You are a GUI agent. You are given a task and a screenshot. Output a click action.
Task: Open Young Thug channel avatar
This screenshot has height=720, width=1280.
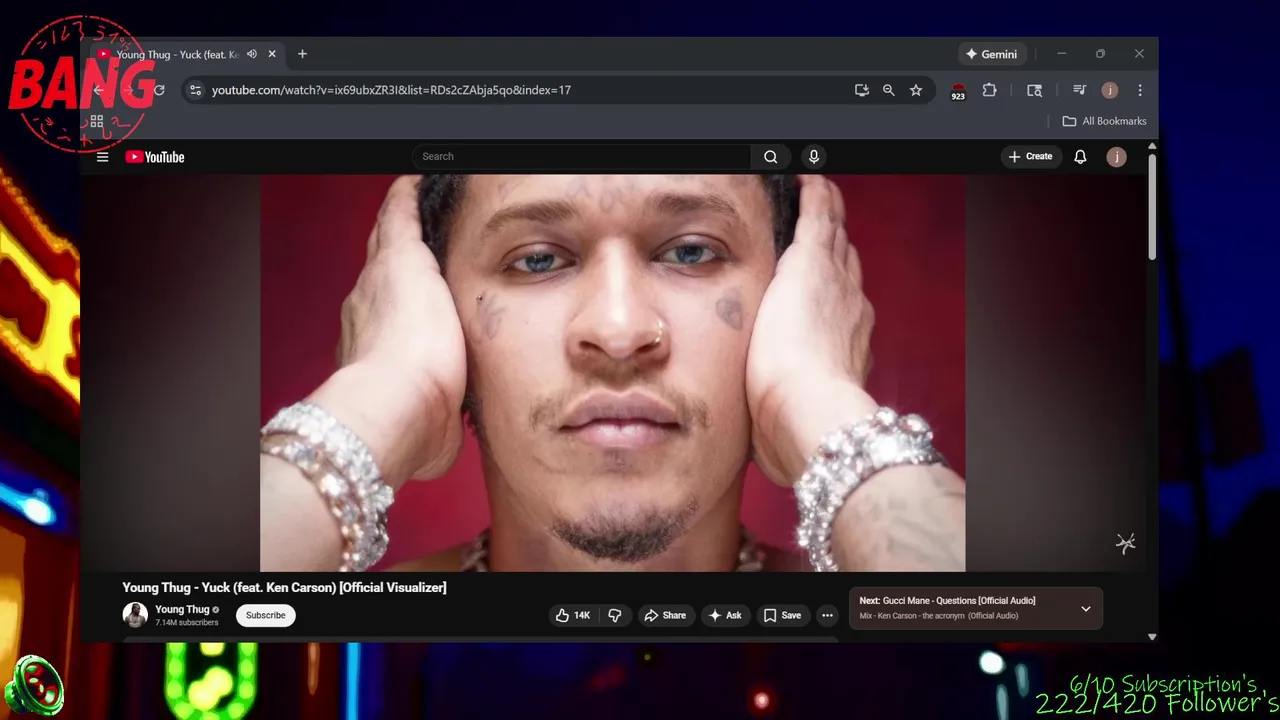tap(135, 615)
